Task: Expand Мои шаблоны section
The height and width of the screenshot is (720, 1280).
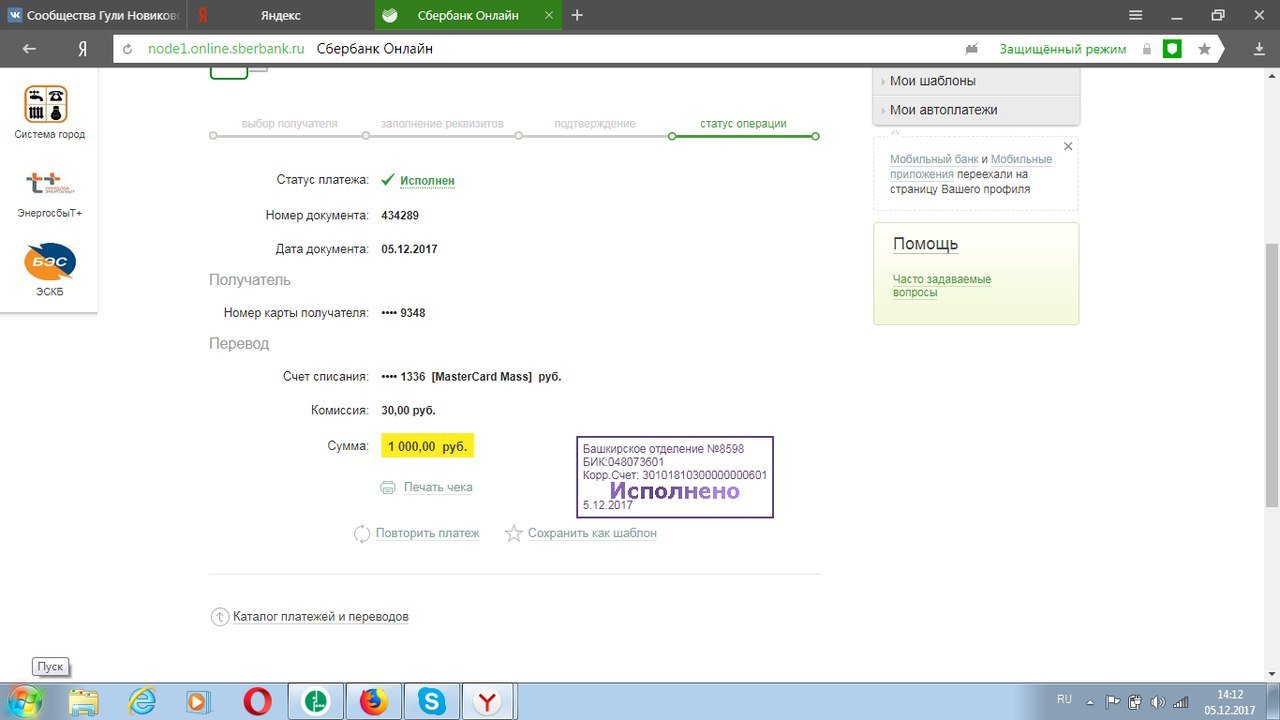Action: [976, 81]
